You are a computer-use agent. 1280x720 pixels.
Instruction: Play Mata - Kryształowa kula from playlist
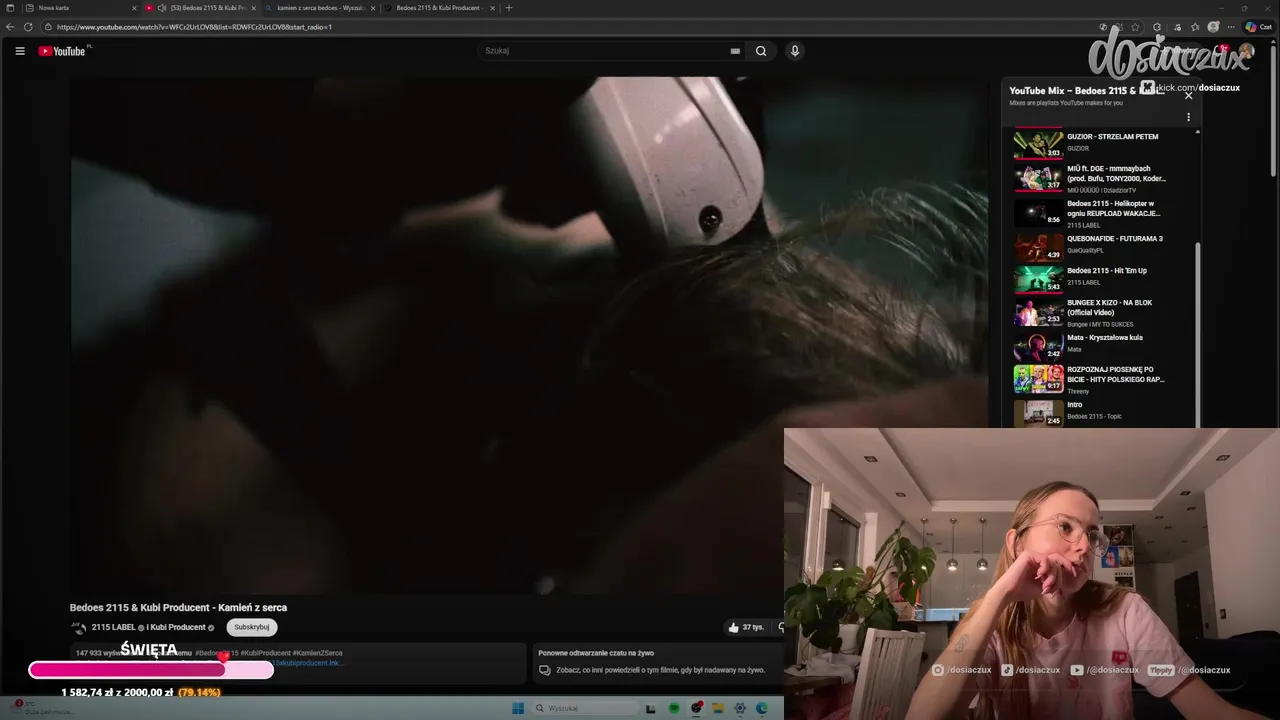(1104, 345)
